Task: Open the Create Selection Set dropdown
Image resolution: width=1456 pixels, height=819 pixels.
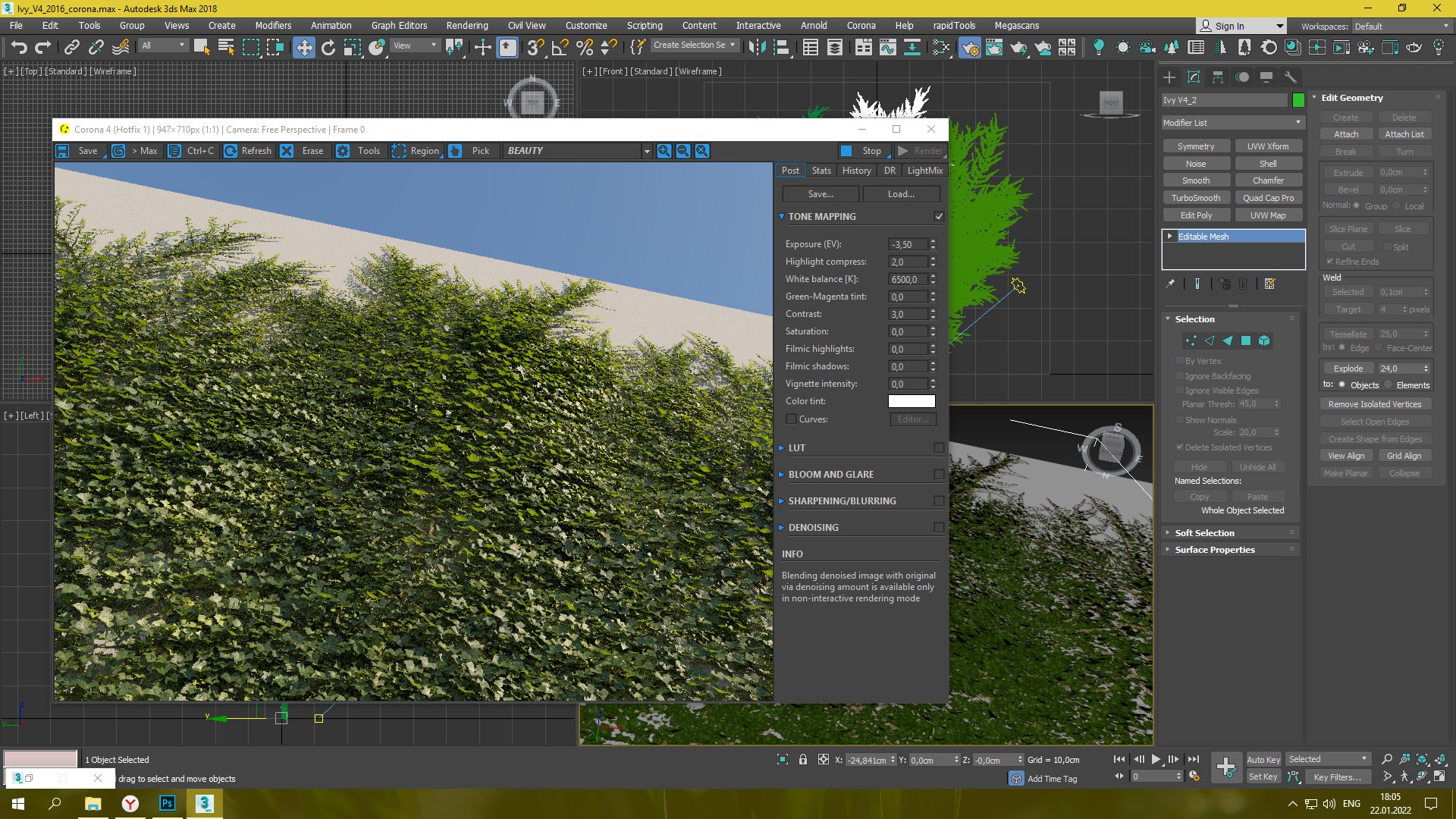Action: (x=695, y=45)
